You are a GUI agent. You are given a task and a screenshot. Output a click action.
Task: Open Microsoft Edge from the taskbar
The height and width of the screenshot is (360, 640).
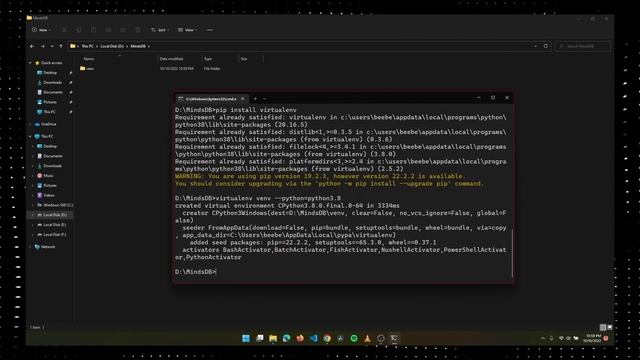[287, 338]
